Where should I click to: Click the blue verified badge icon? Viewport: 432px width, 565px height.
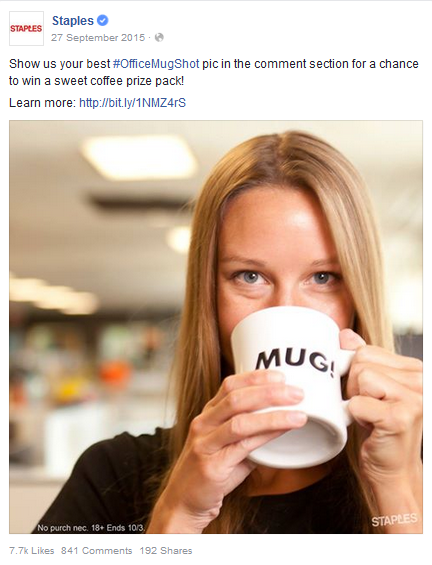pyautogui.click(x=103, y=21)
